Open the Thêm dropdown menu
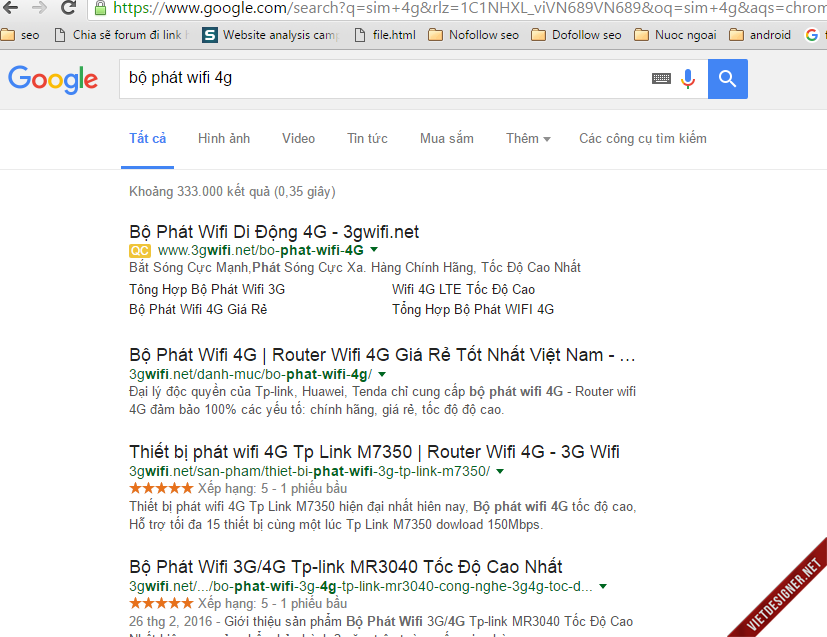The image size is (827, 637). click(528, 138)
